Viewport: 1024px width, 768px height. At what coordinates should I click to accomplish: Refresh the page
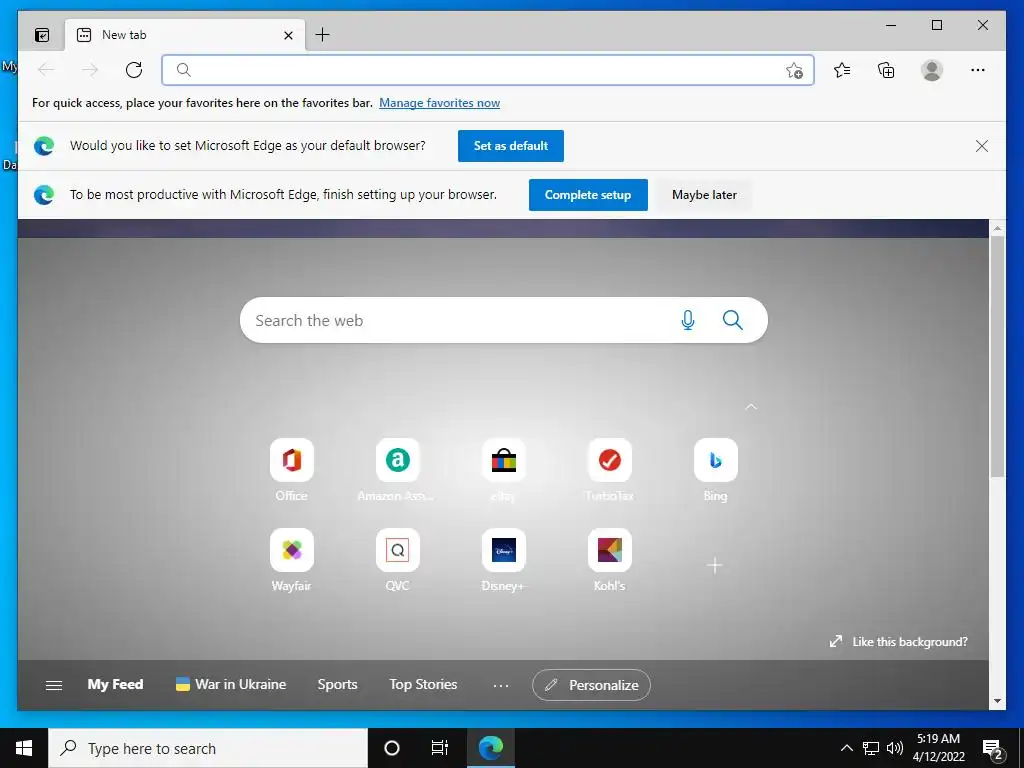134,70
